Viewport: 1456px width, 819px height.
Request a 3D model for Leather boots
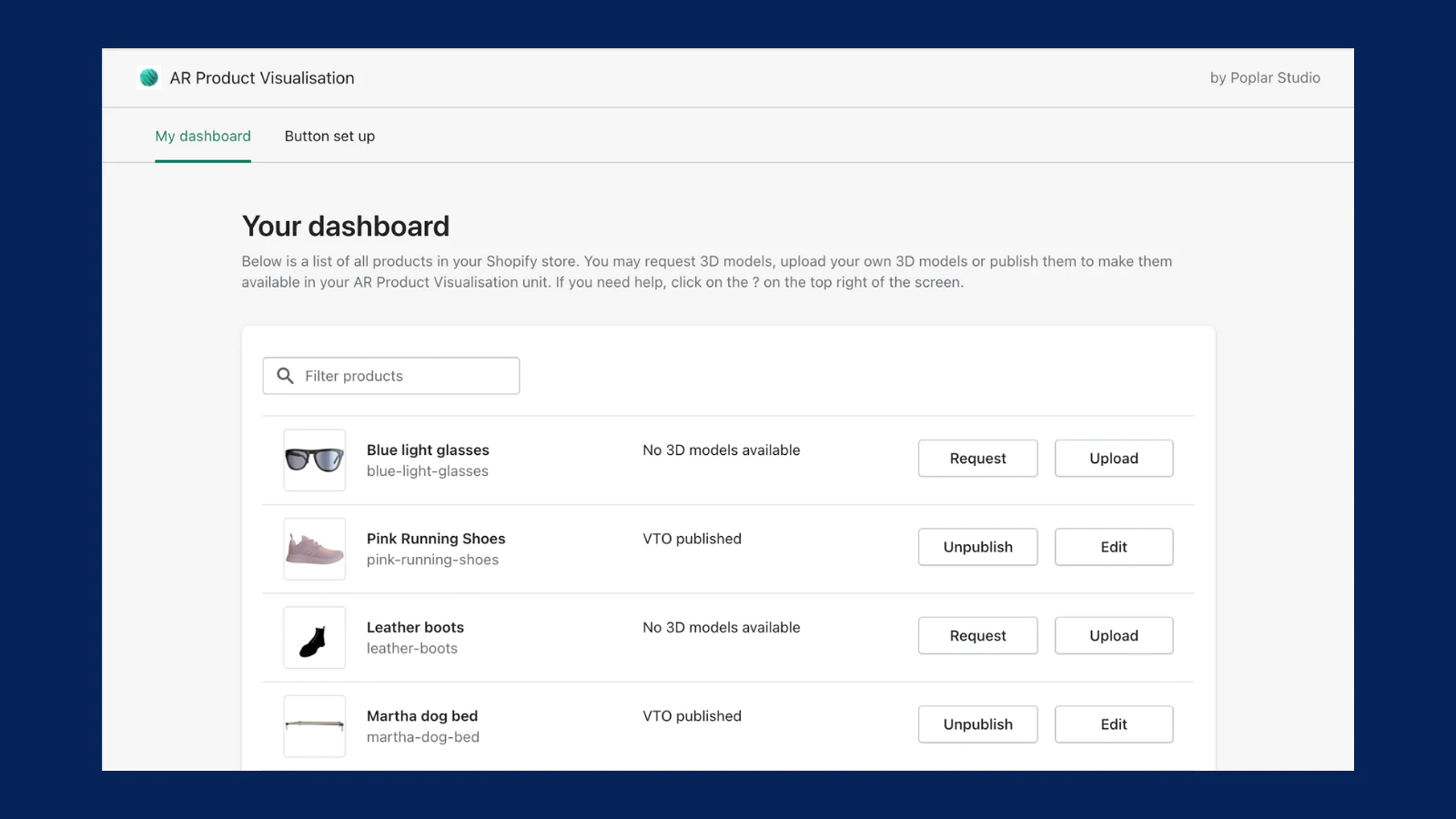(977, 636)
